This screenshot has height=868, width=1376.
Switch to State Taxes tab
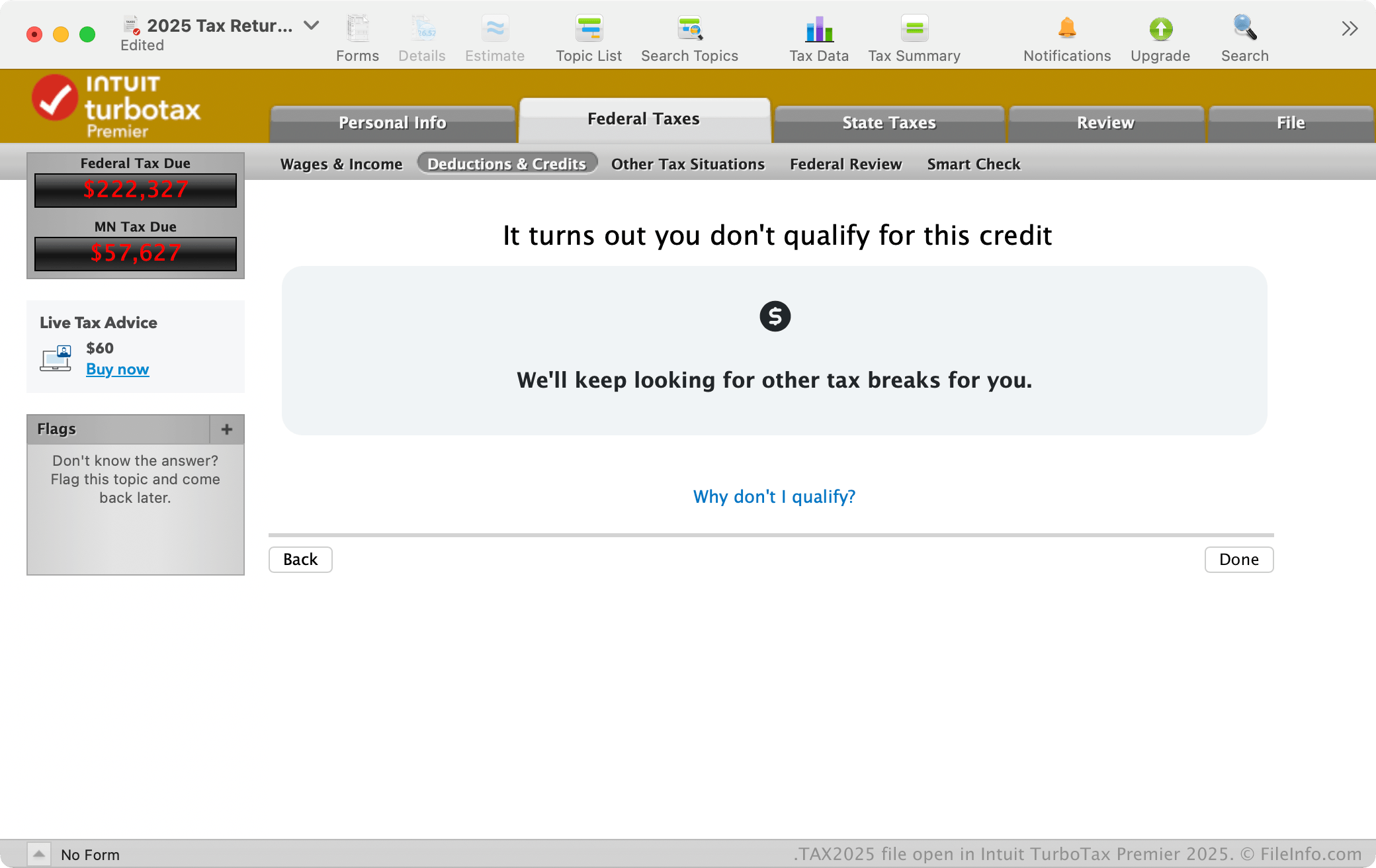point(888,123)
